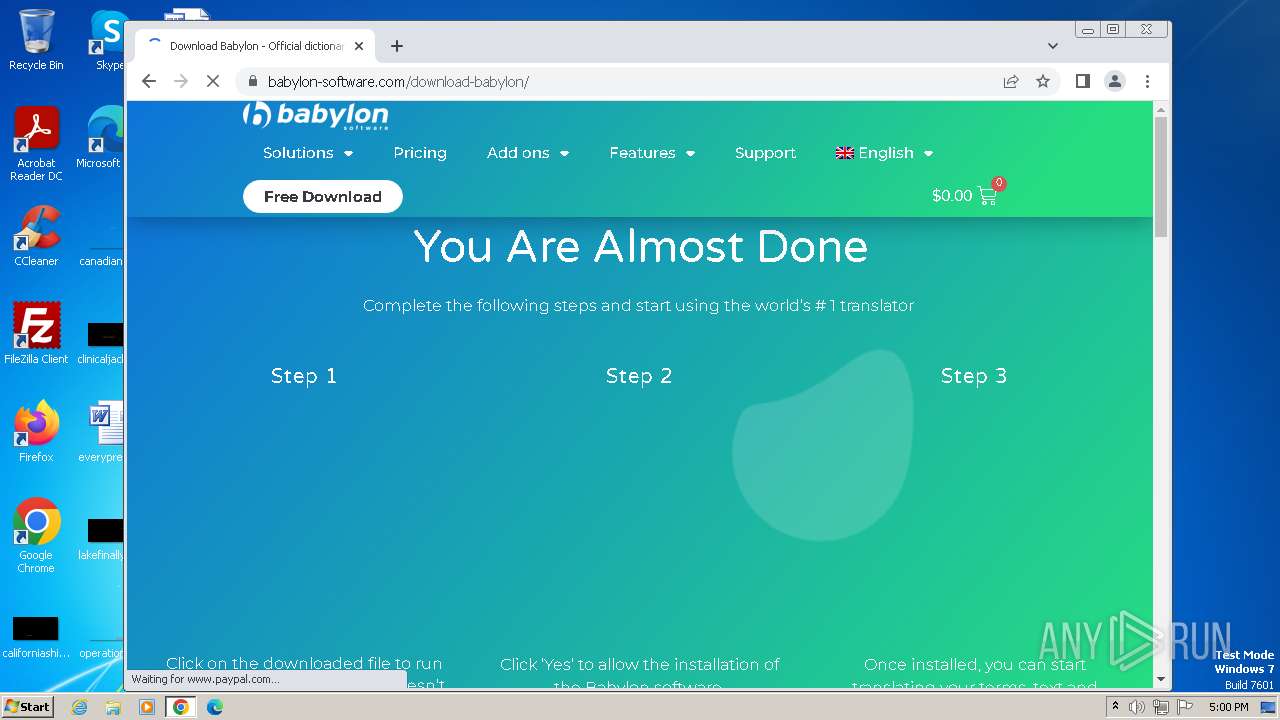Open Microsoft Edge in the taskbar
1280x720 pixels.
[215, 707]
